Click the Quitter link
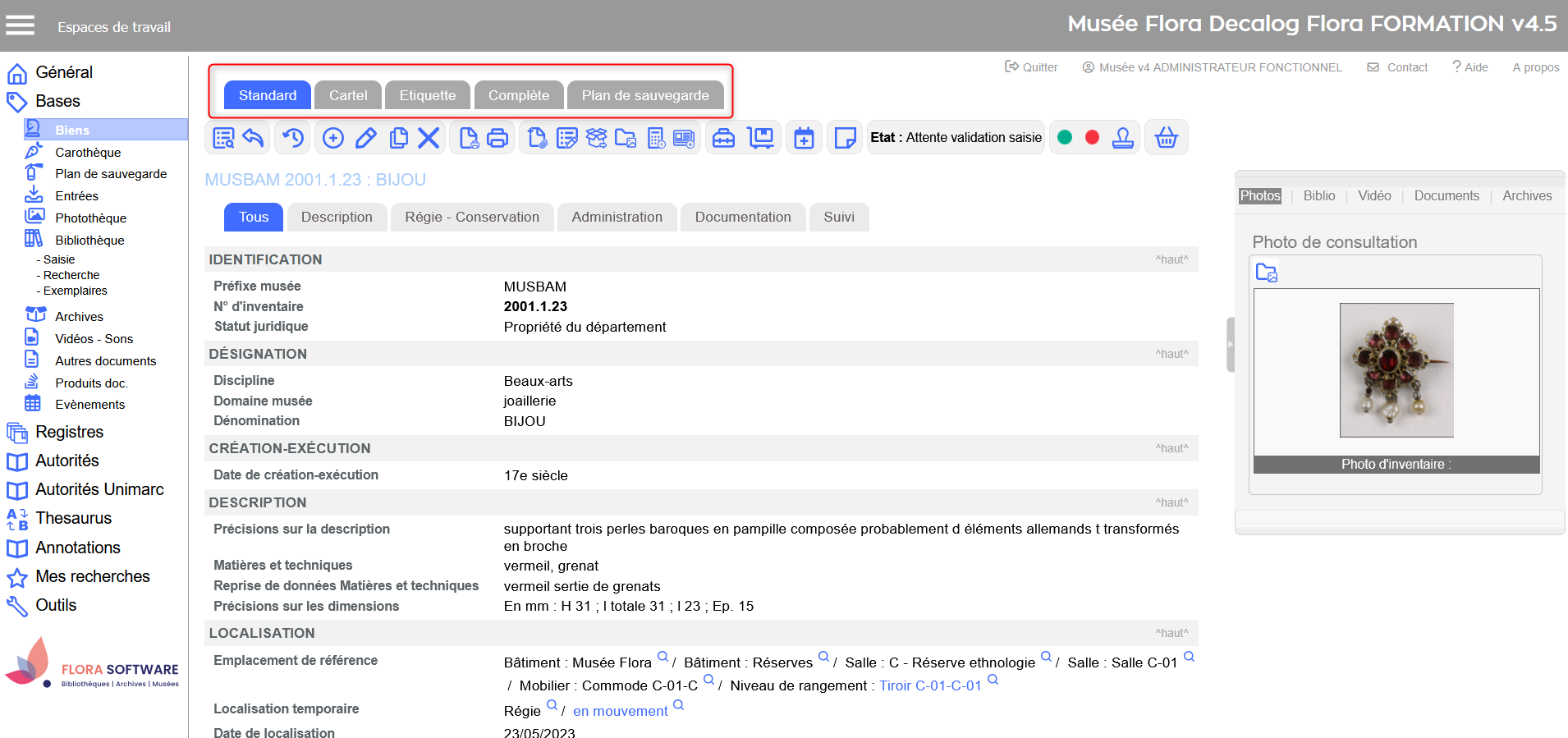Image resolution: width=1568 pixels, height=738 pixels. (x=1032, y=67)
